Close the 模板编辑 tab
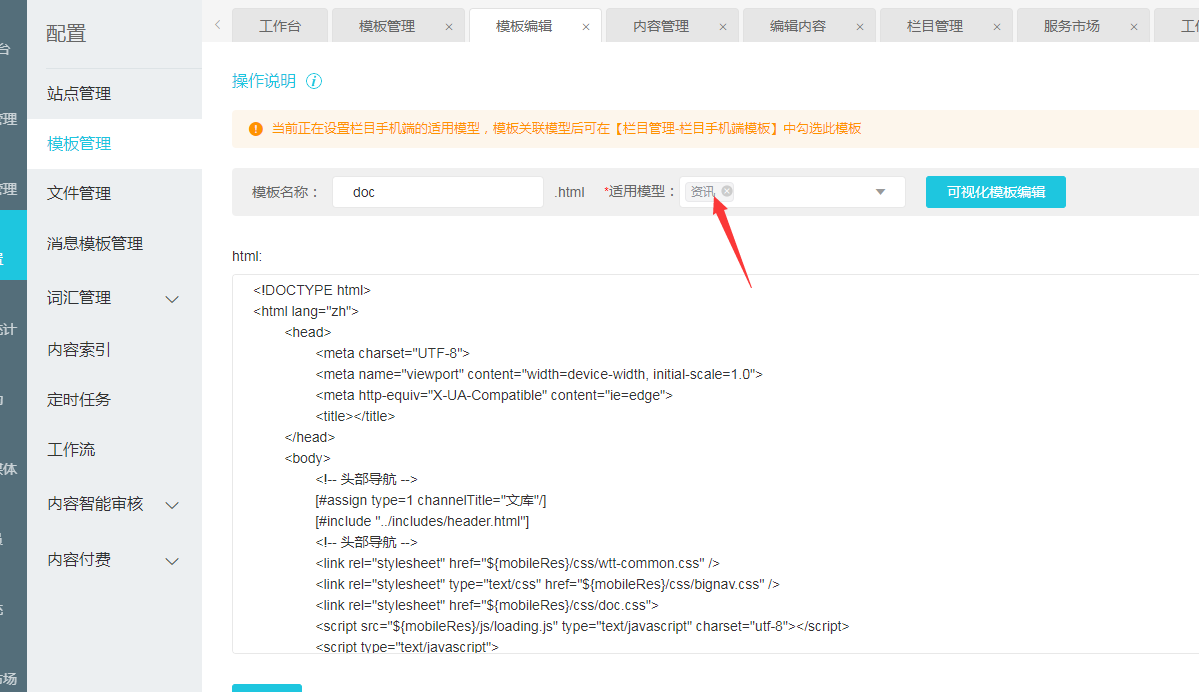Screen dimensions: 1199x692 point(586,27)
